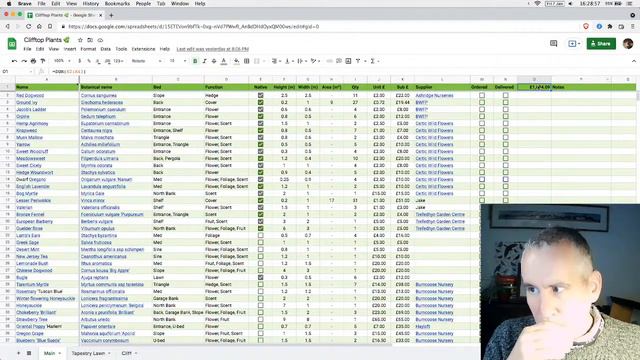Open Burncoose Nursery link in Tarentum Myrtle row
Screen dimensions: 640x360
click(434, 284)
